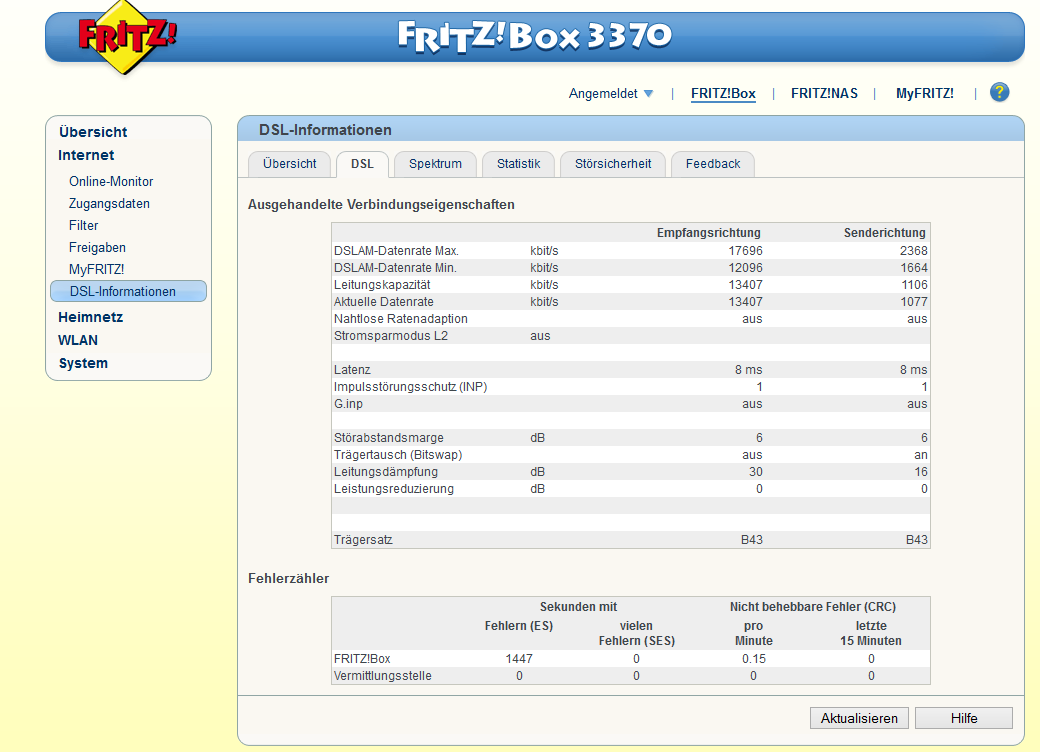Go to MyFRITZ! in top navigation
The height and width of the screenshot is (752, 1040).
point(925,94)
